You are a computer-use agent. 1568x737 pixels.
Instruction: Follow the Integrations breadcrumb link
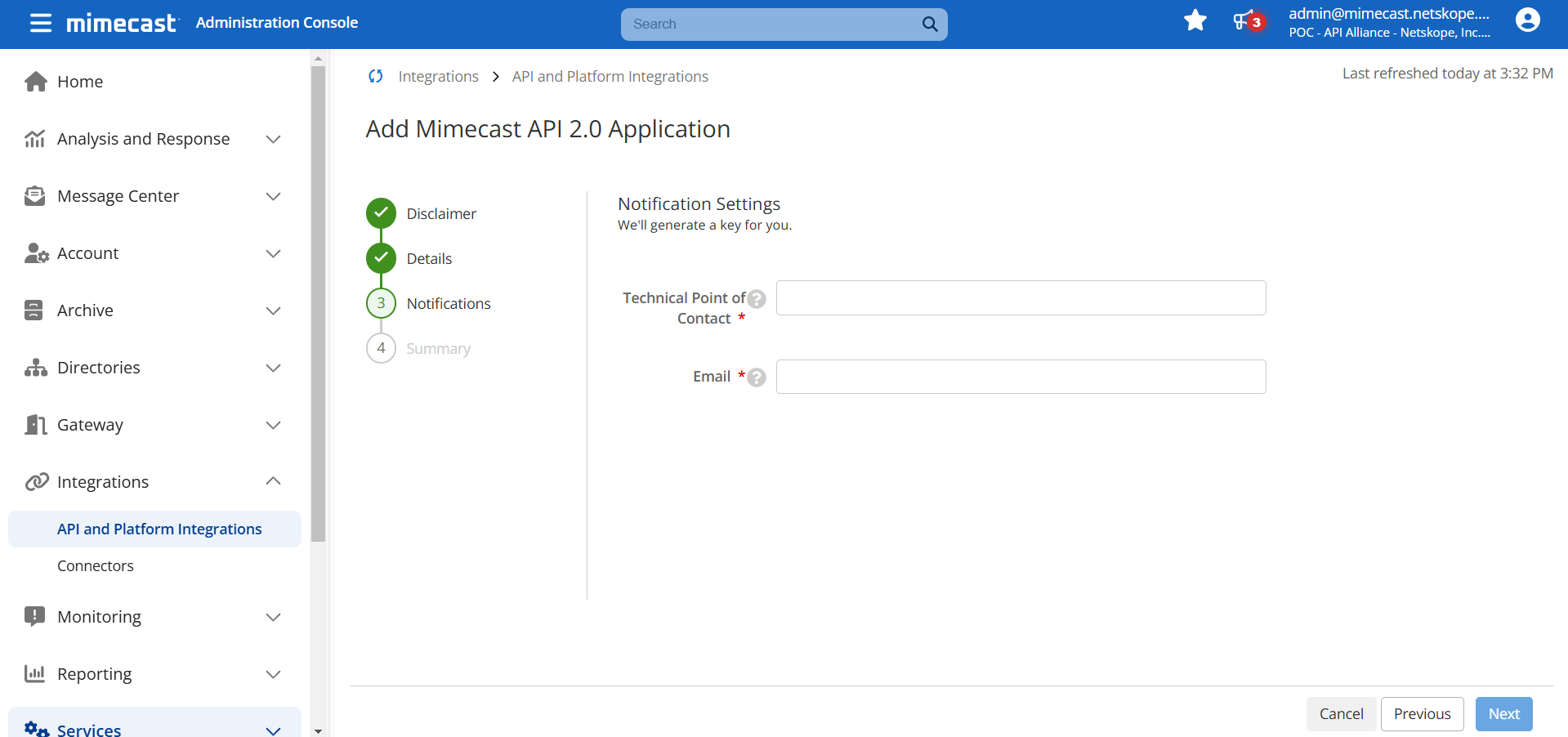(x=438, y=76)
